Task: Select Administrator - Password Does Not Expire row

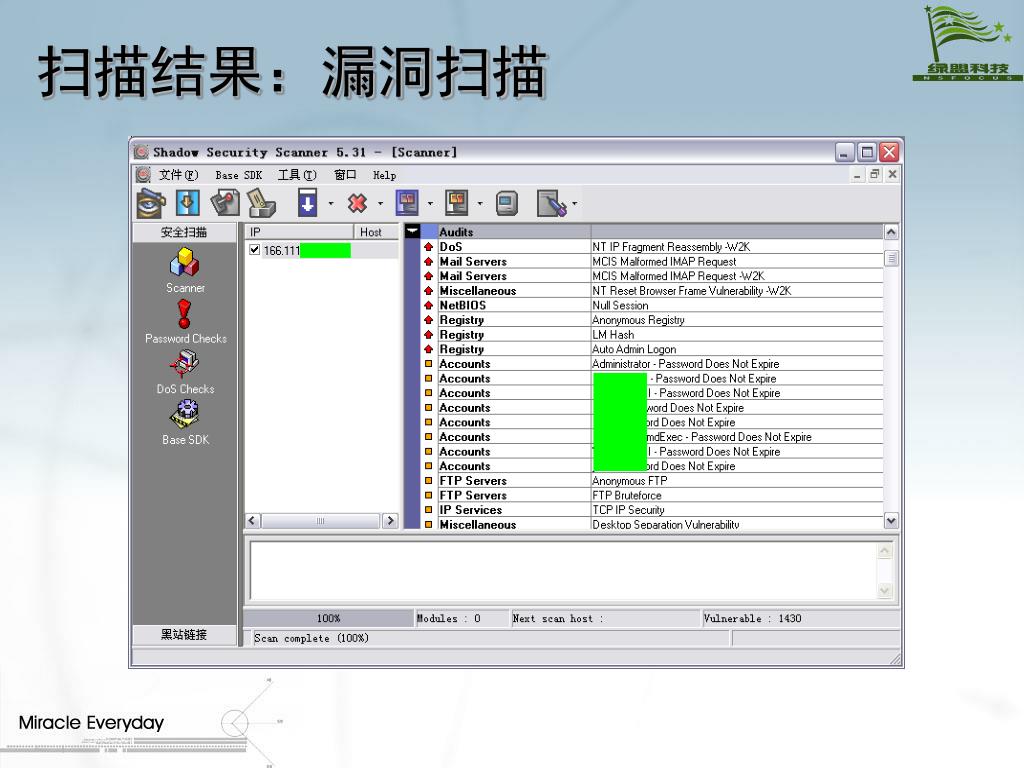Action: click(654, 364)
